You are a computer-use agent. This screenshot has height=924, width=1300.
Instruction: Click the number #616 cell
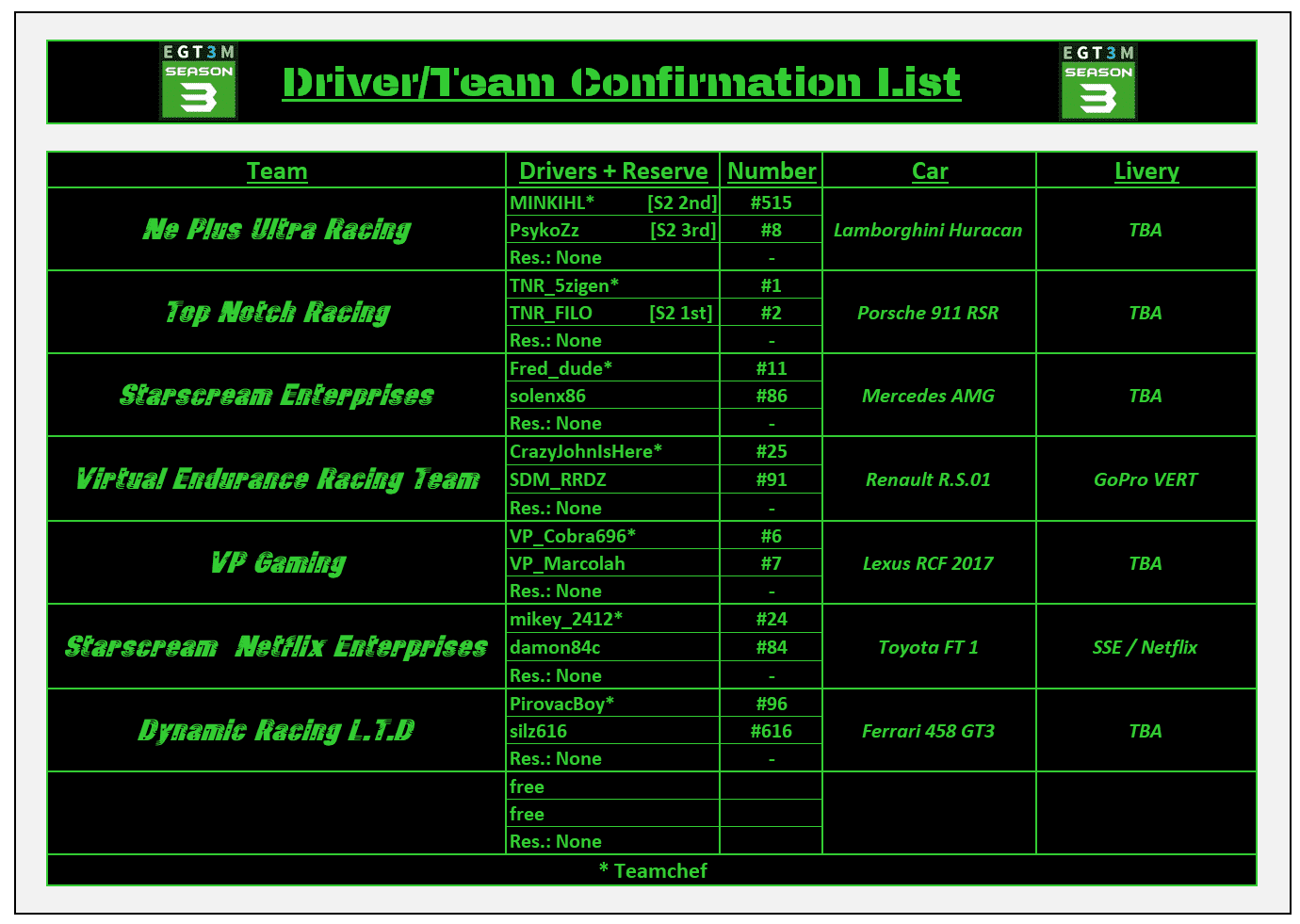pos(772,731)
